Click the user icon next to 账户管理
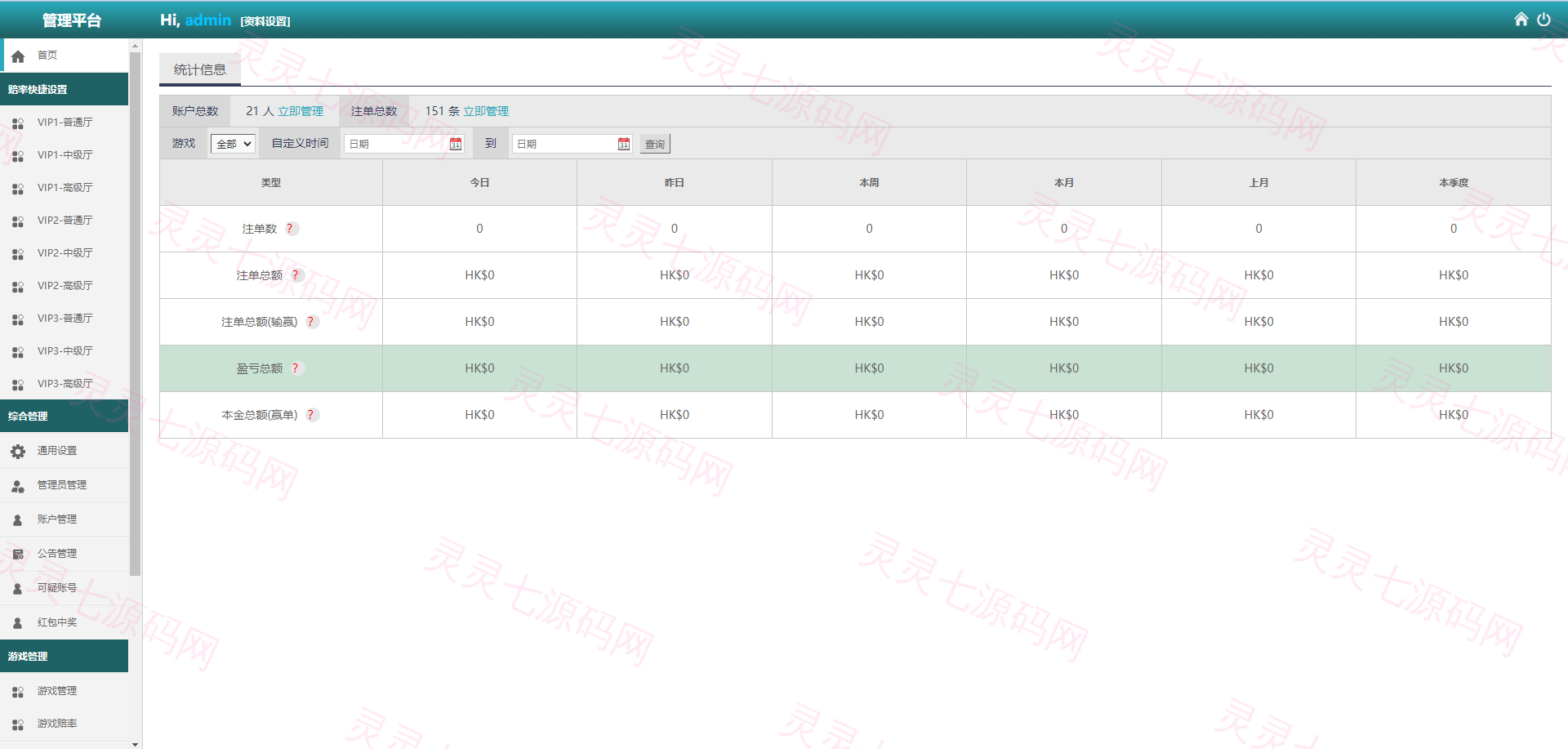 tap(18, 519)
